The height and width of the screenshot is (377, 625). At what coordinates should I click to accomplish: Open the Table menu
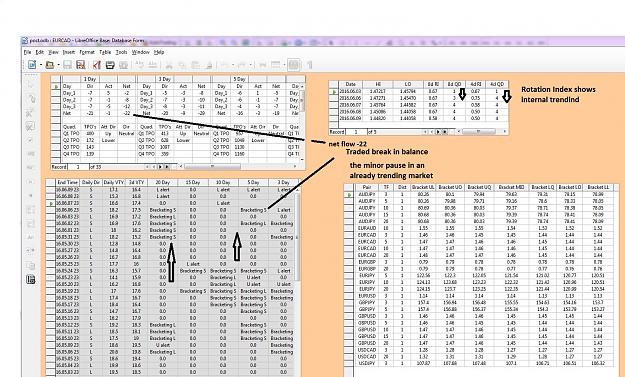[105, 52]
